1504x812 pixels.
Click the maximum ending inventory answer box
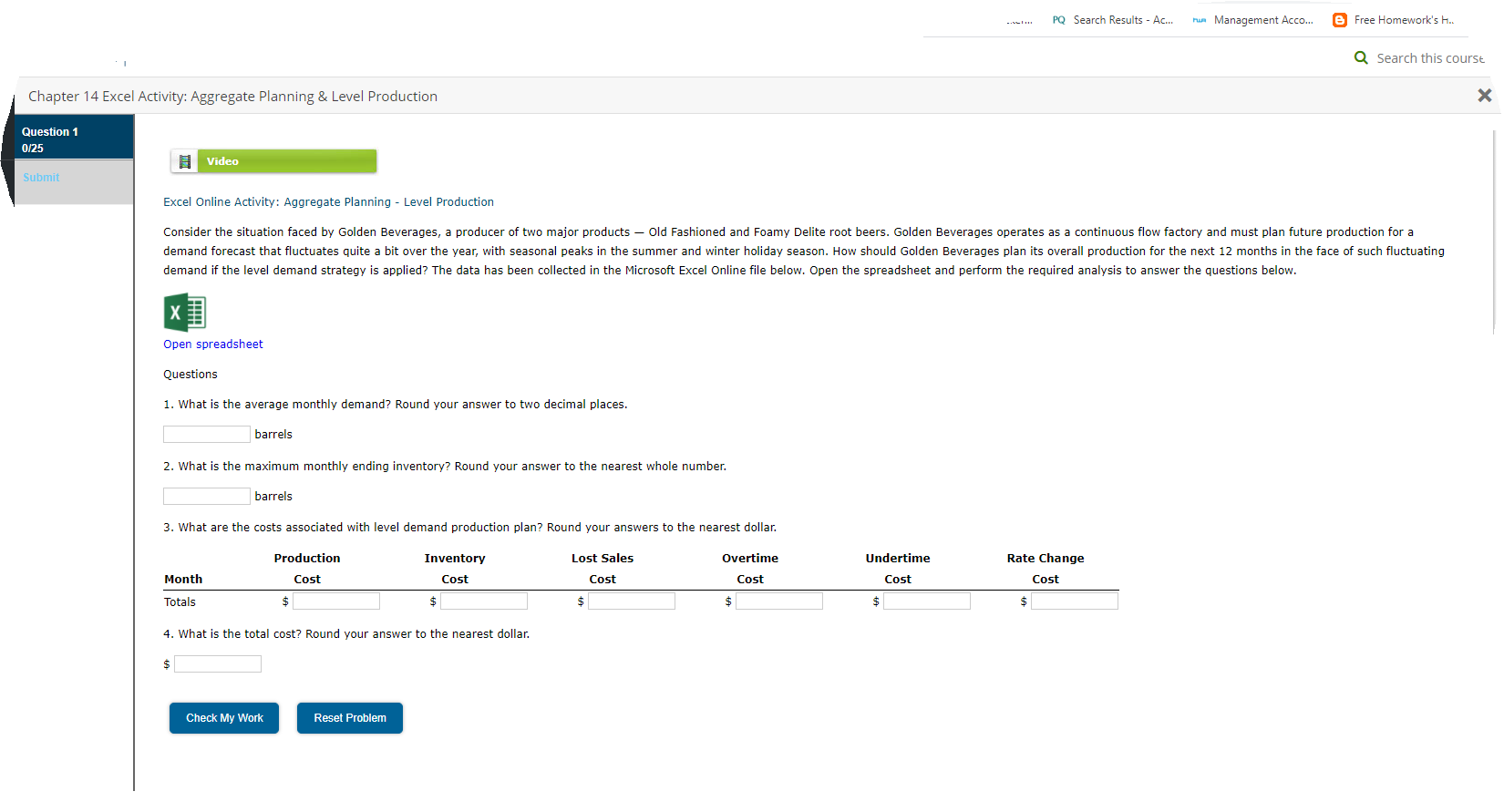tap(206, 496)
